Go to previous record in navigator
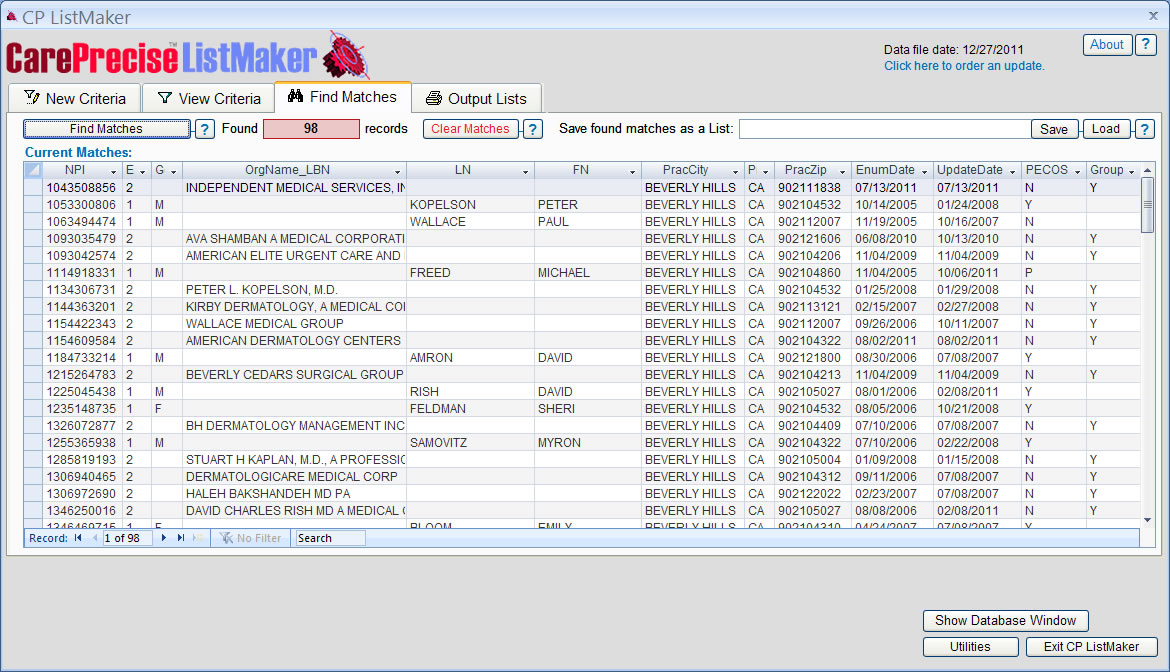1170x672 pixels. 95,538
